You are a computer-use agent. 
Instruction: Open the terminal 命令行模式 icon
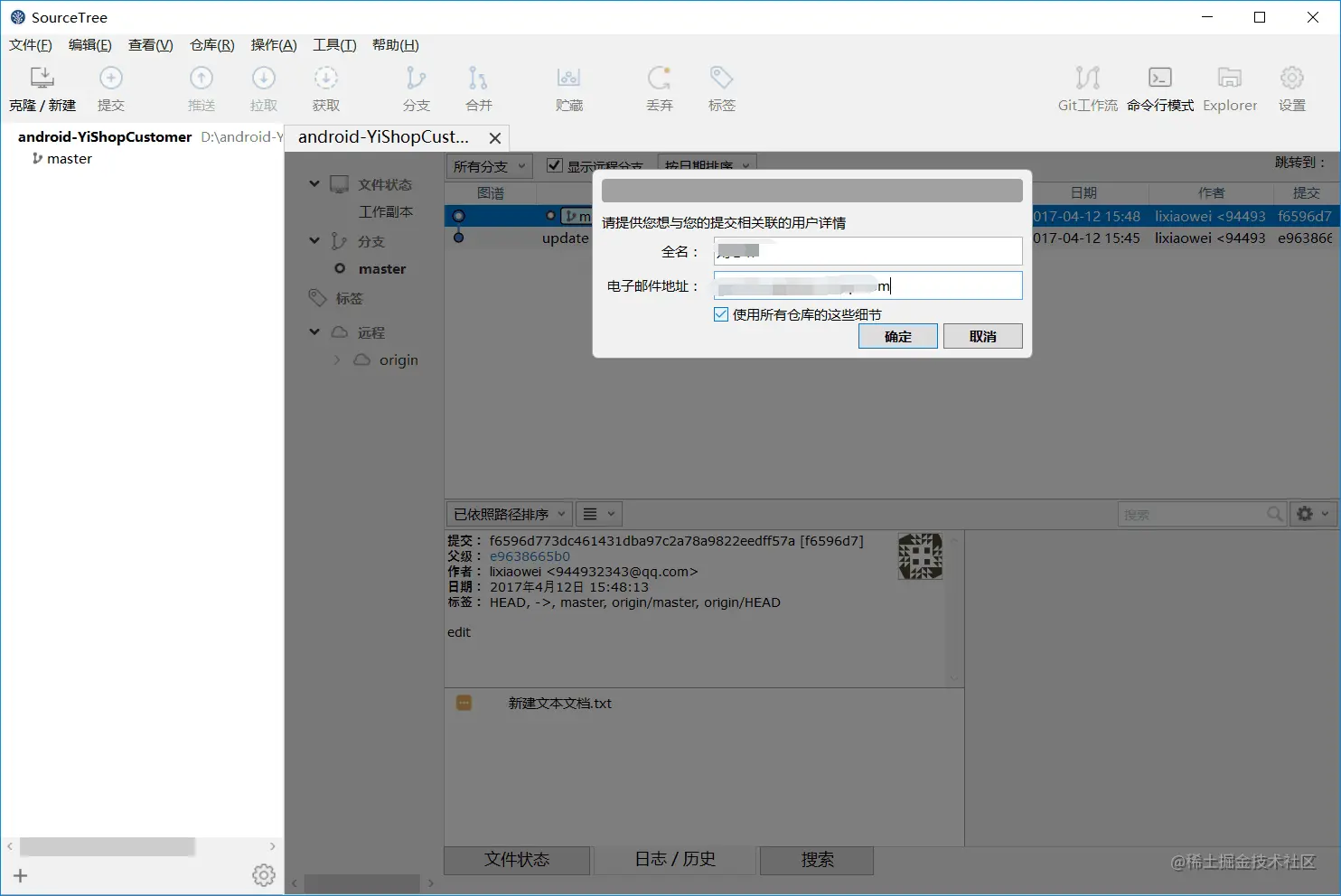[x=1160, y=78]
